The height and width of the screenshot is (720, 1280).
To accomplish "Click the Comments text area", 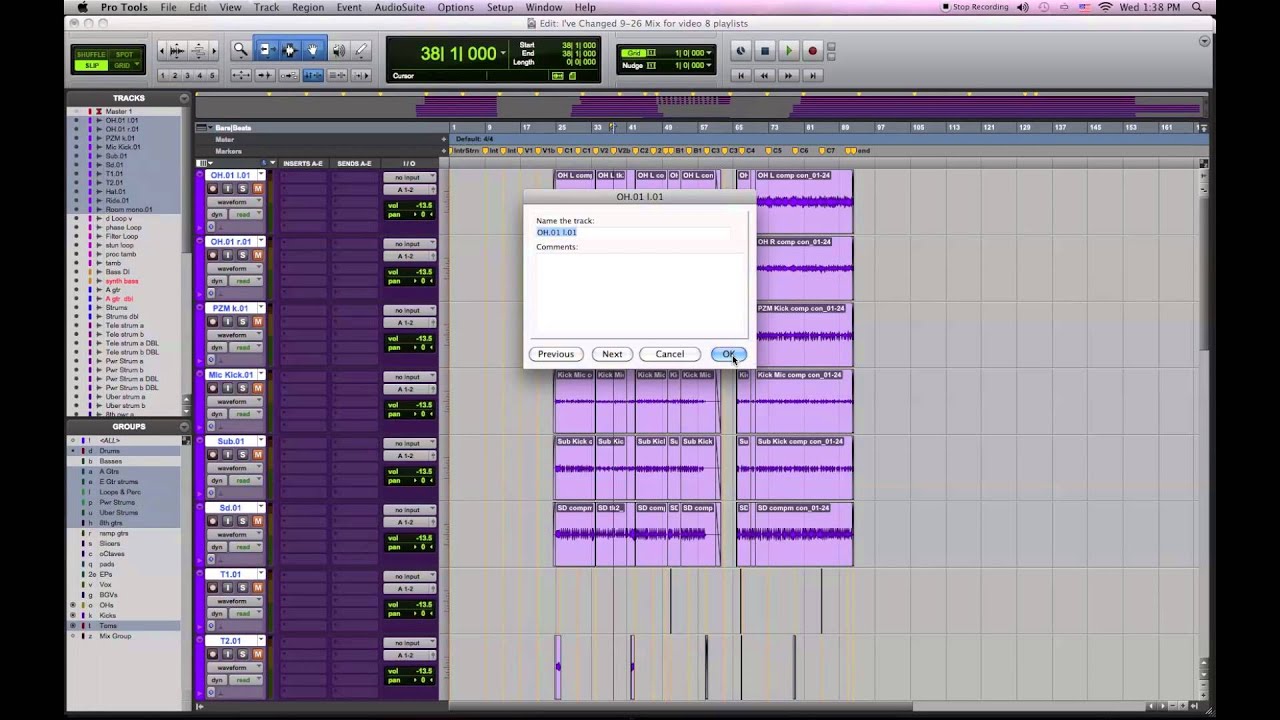I will click(640, 293).
